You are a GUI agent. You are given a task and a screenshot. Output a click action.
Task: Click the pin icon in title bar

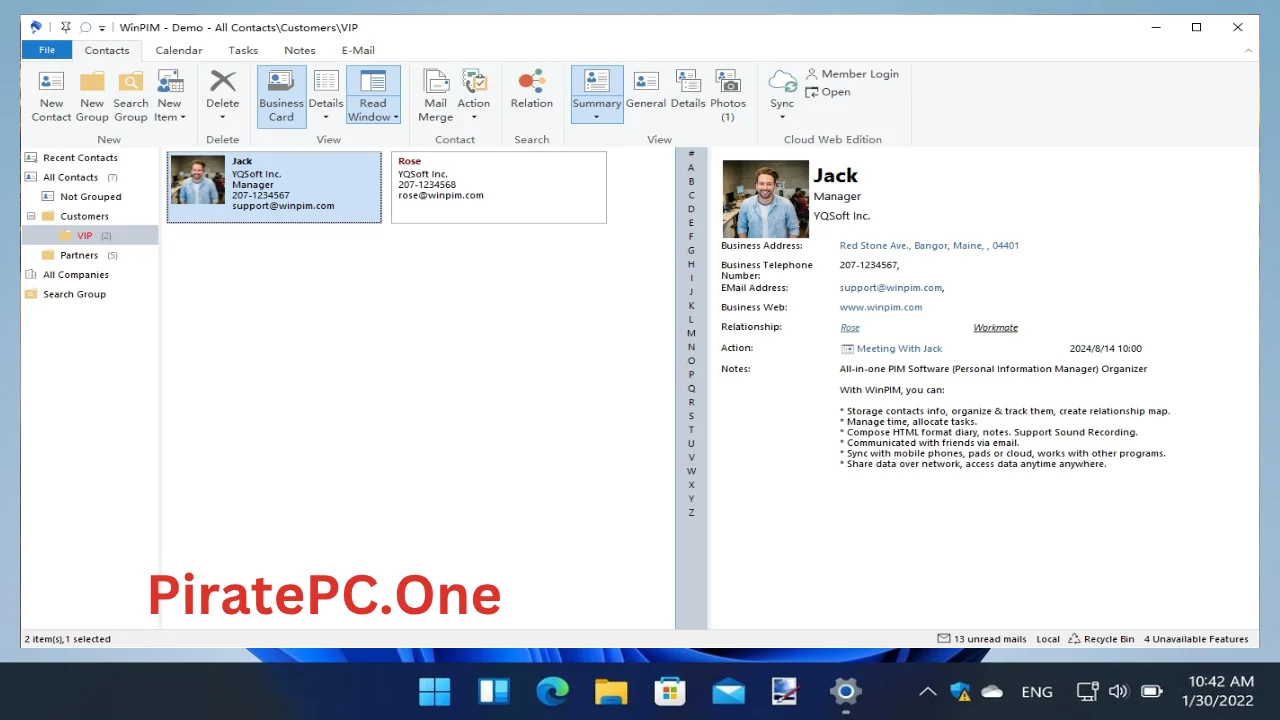coord(66,28)
